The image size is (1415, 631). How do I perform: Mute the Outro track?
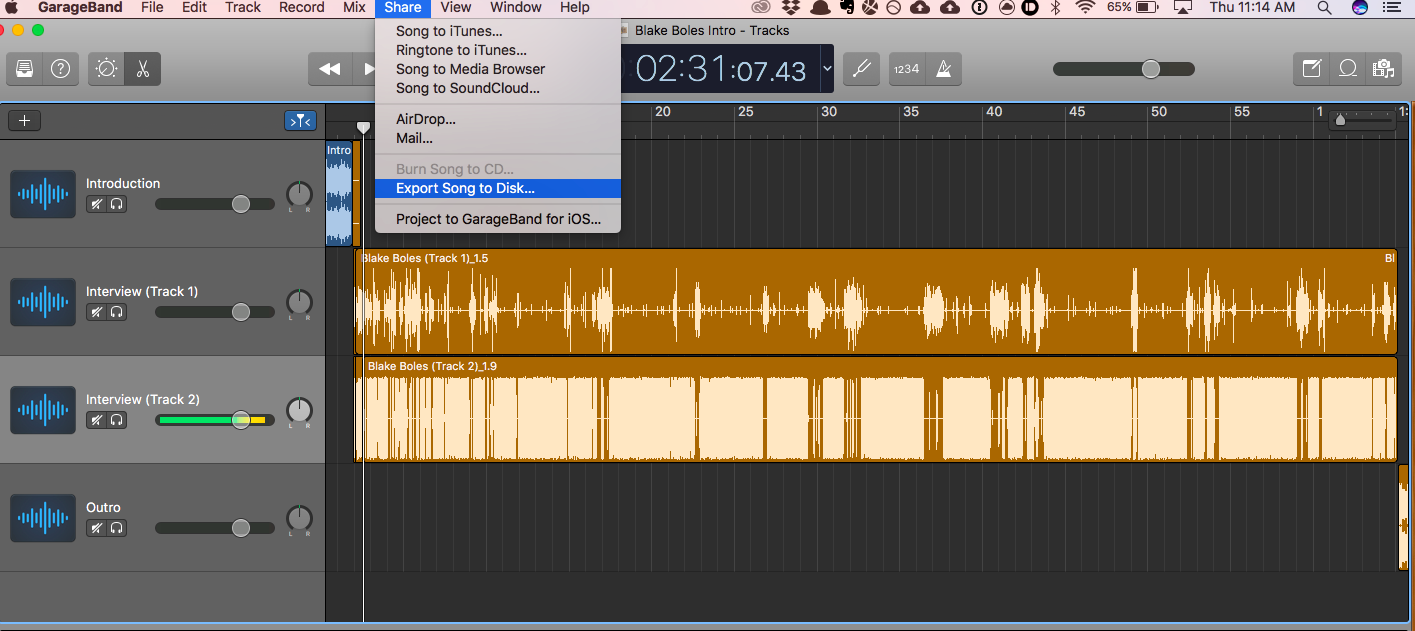tap(96, 528)
